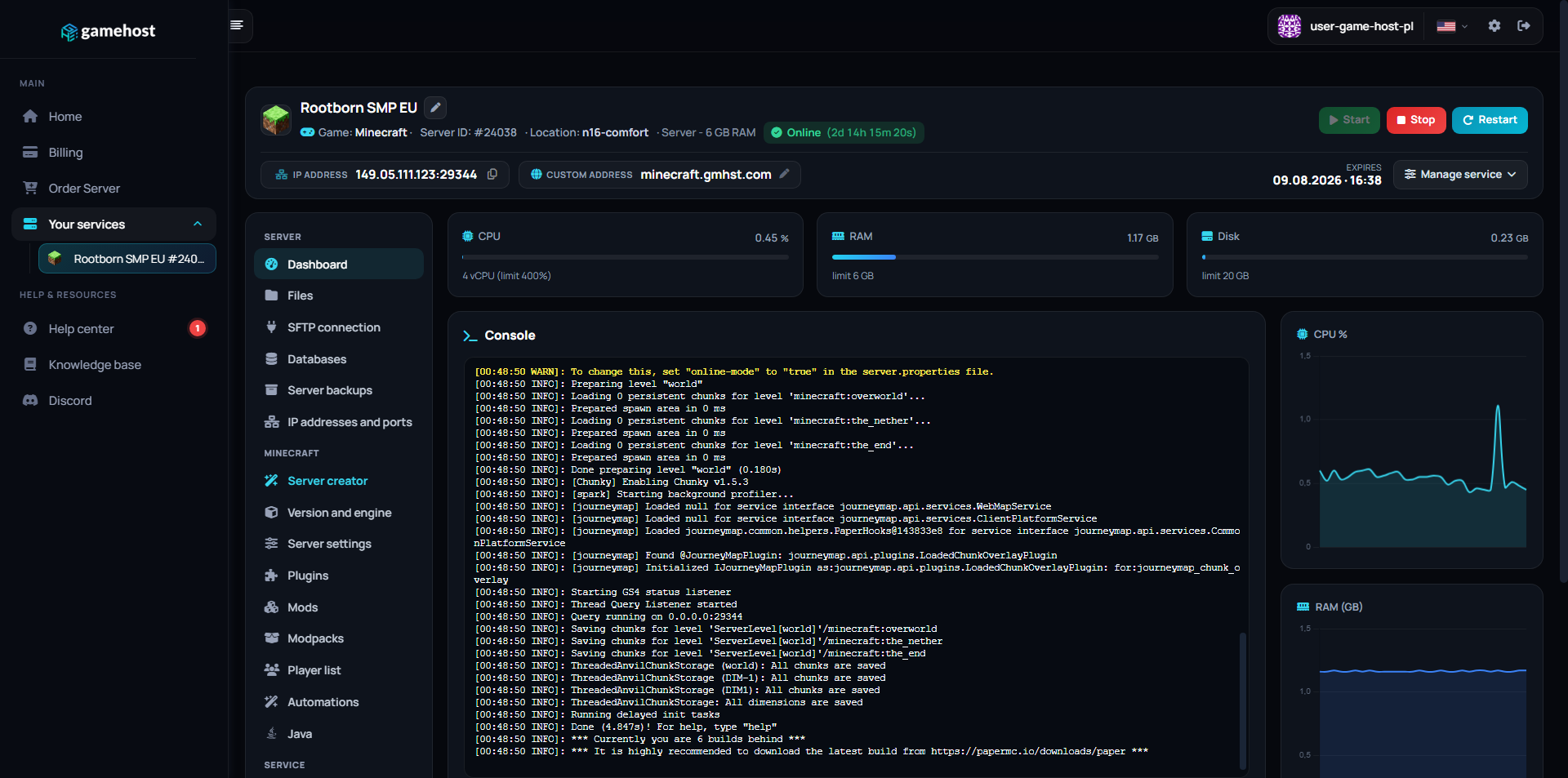Collapse Your services section chevron
The image size is (1568, 778).
tap(198, 224)
